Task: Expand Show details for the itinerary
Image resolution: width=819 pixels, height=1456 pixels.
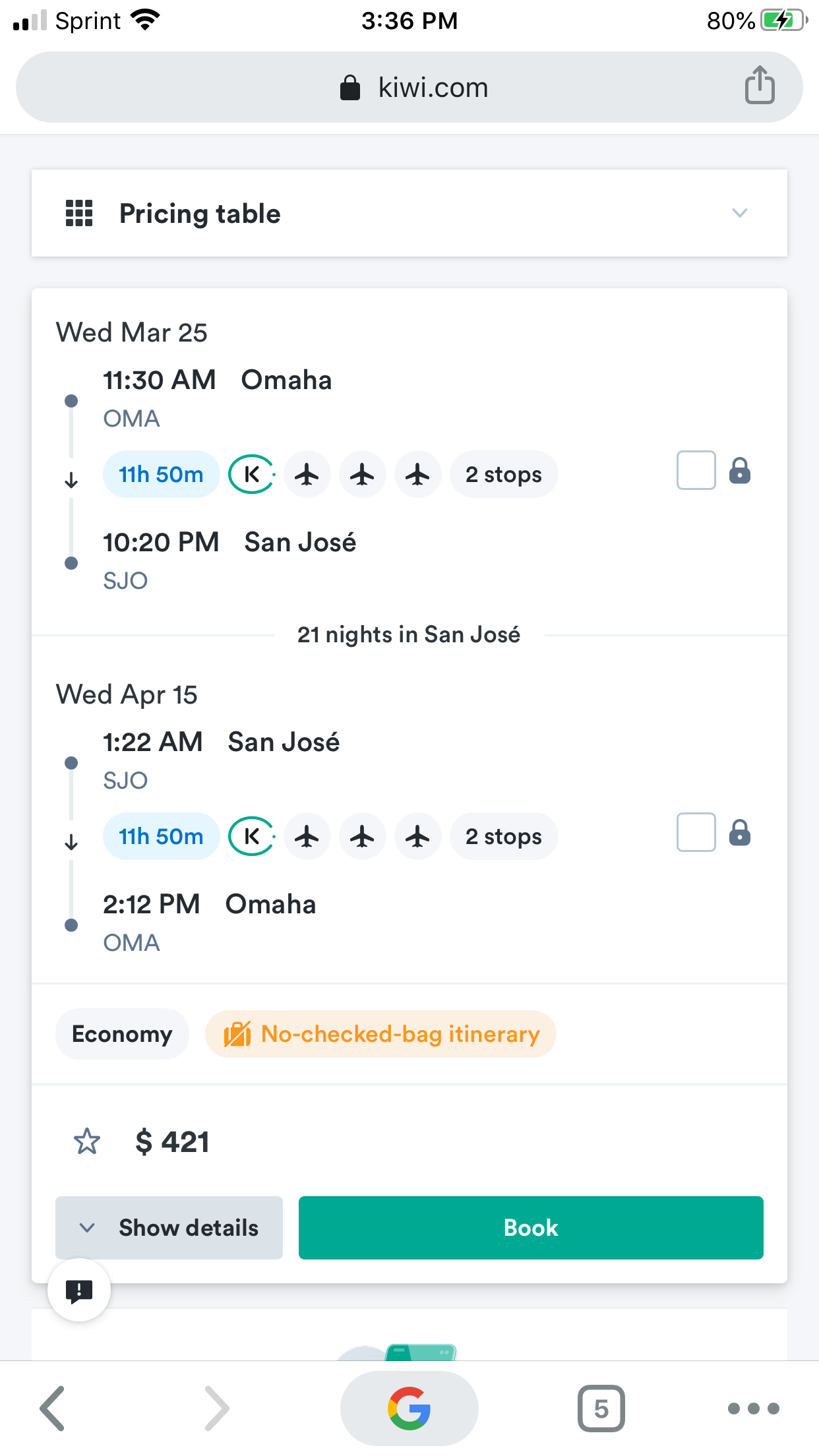Action: (x=169, y=1228)
